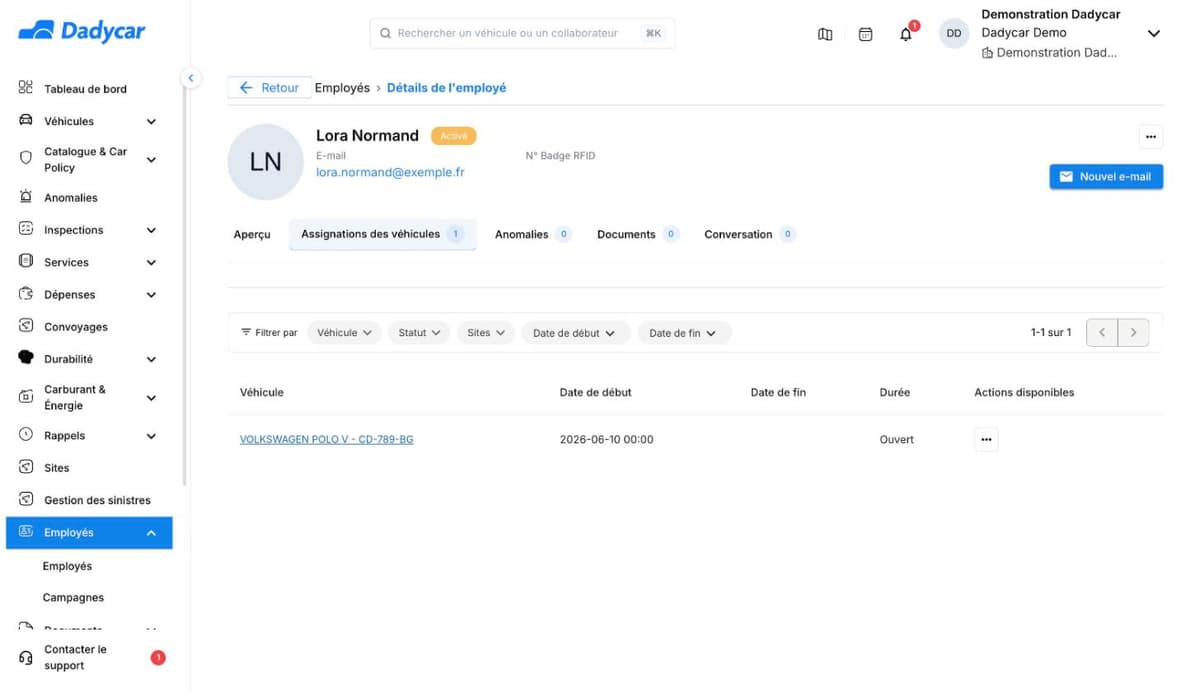
Task: Open the Sites filter dropdown
Action: [486, 333]
